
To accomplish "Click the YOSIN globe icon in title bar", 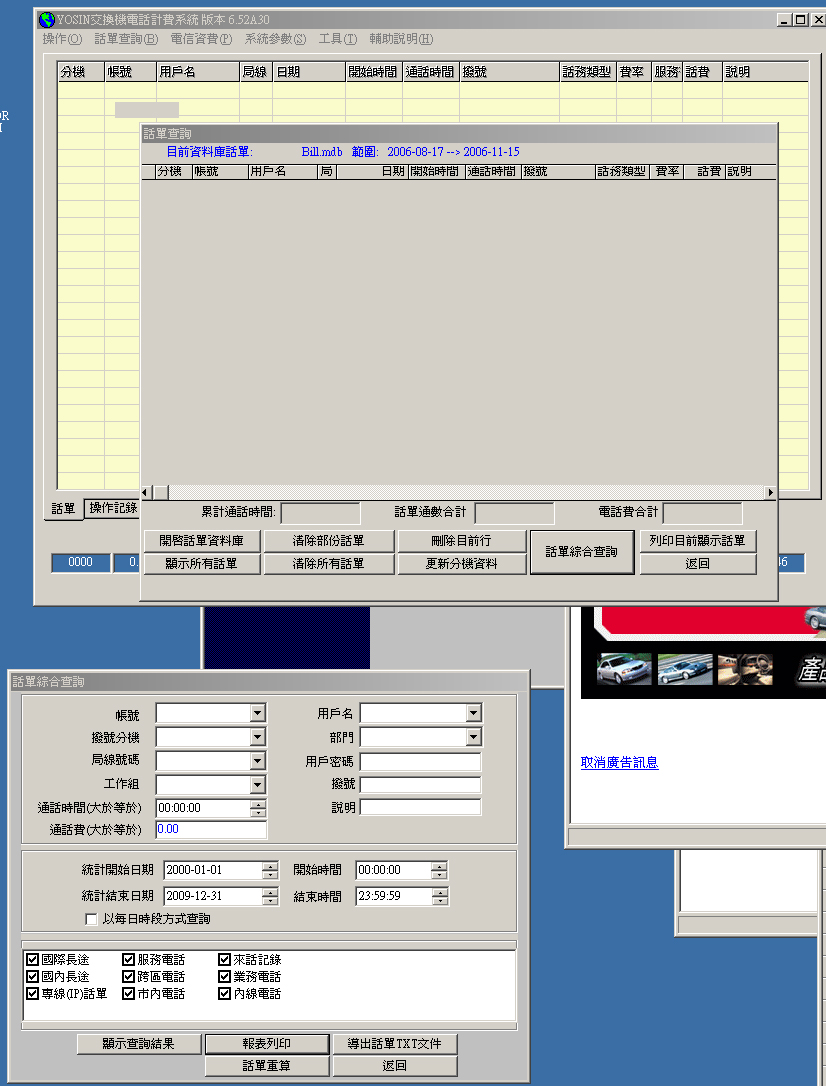I will [46, 20].
